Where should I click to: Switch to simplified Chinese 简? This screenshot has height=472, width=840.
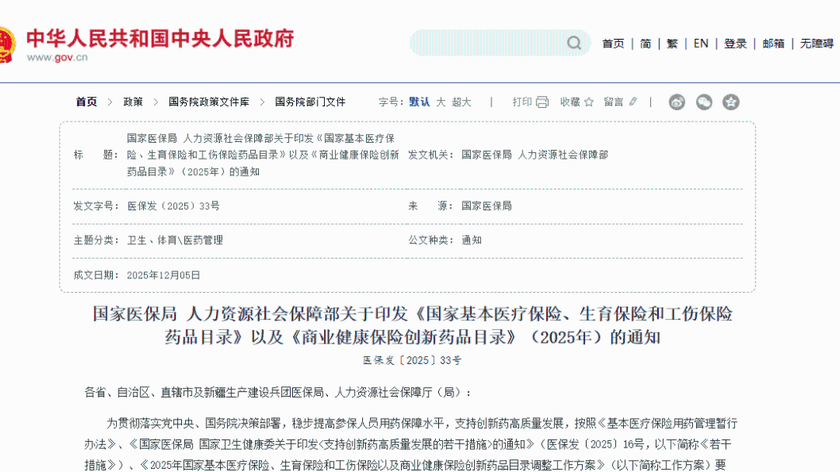click(x=646, y=44)
